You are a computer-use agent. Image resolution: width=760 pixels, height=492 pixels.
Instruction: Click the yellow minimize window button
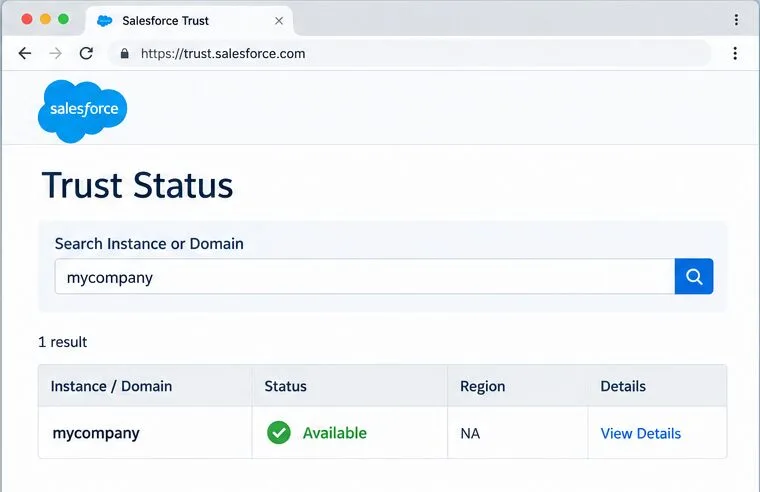coord(45,19)
